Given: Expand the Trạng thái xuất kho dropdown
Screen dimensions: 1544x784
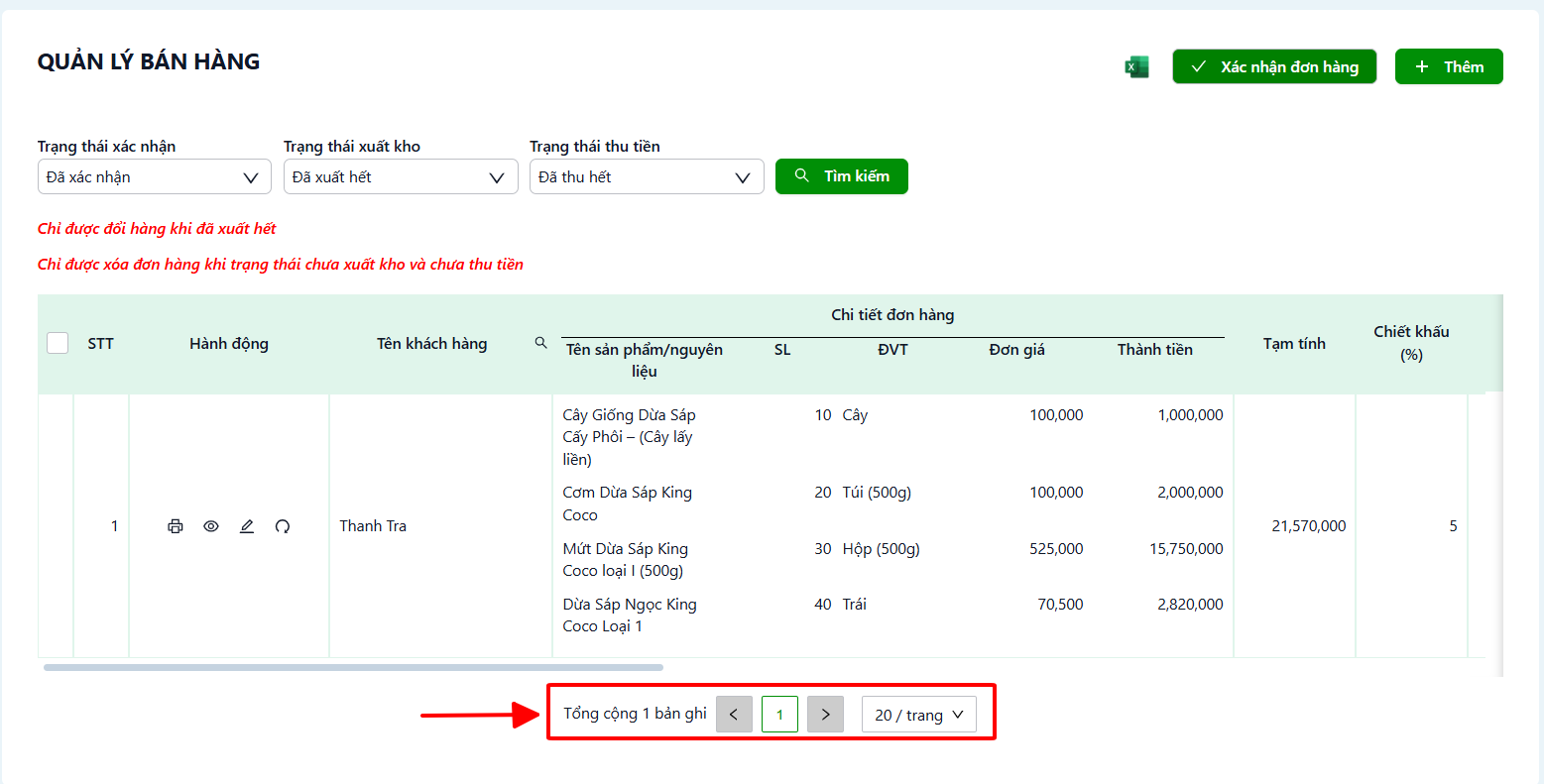Looking at the screenshot, I should coord(401,176).
